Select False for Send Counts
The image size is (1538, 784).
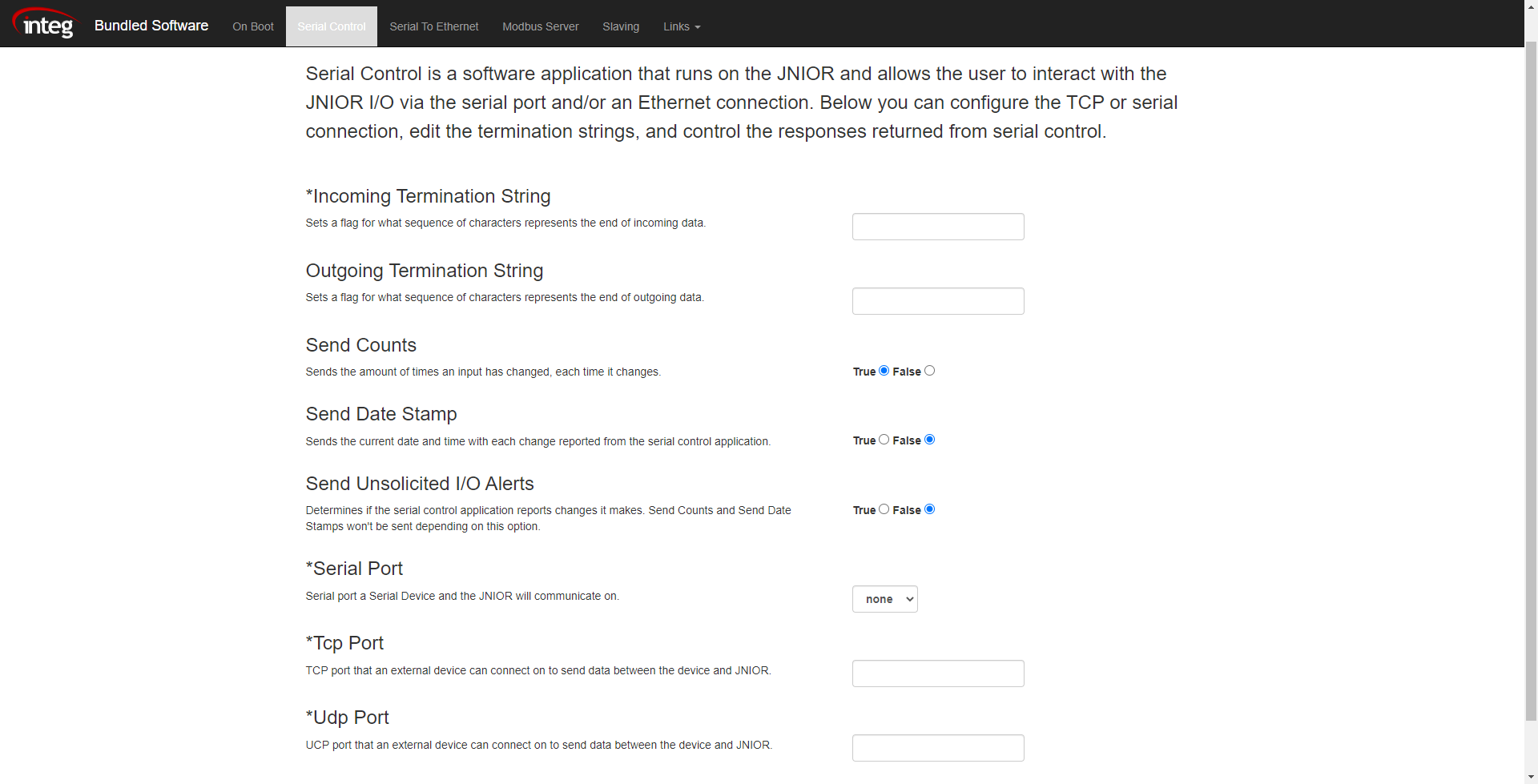929,370
